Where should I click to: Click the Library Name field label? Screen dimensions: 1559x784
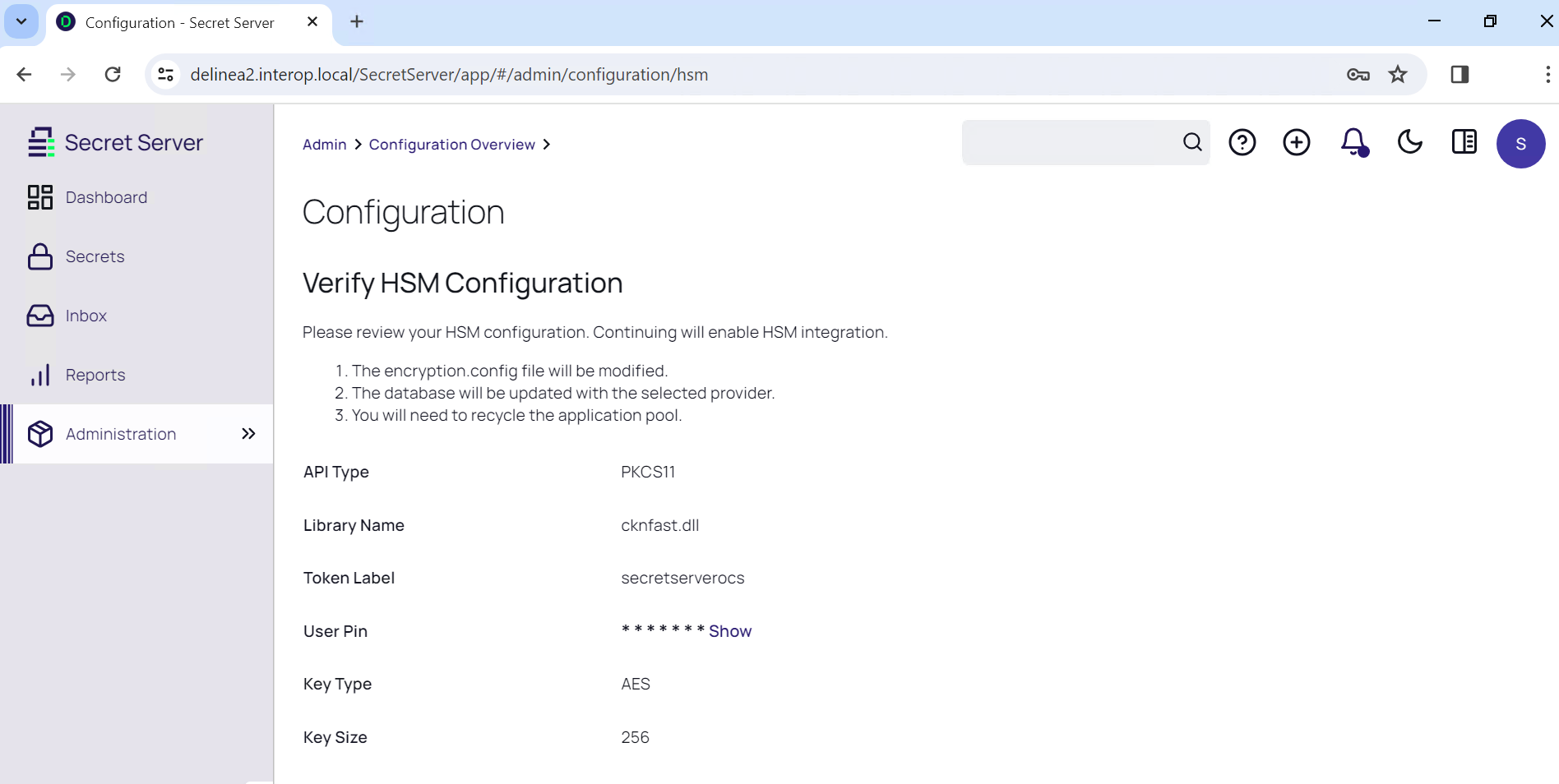pos(354,525)
